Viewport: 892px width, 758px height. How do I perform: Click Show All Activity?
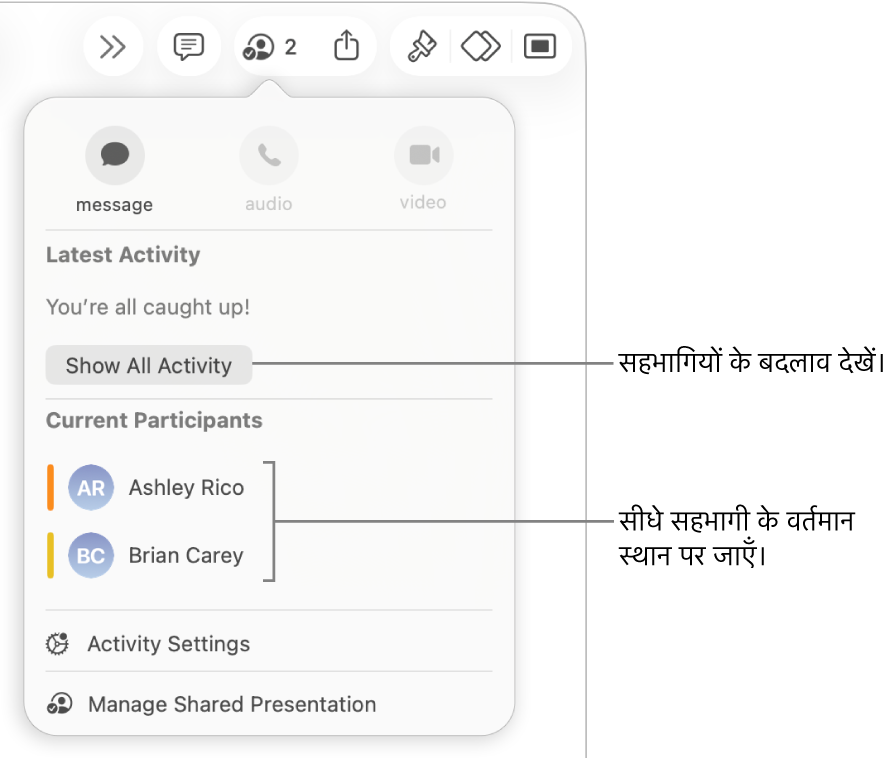click(x=148, y=365)
